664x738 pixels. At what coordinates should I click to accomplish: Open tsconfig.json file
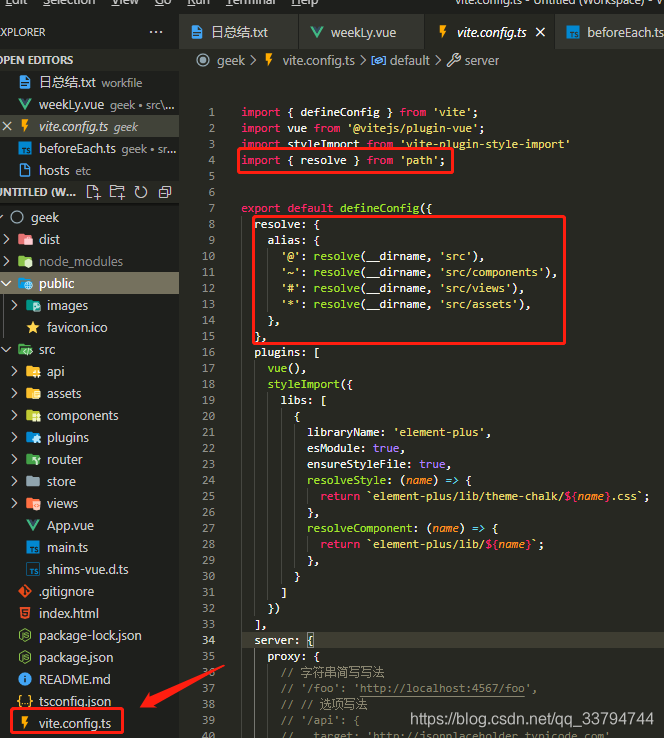tap(89, 701)
